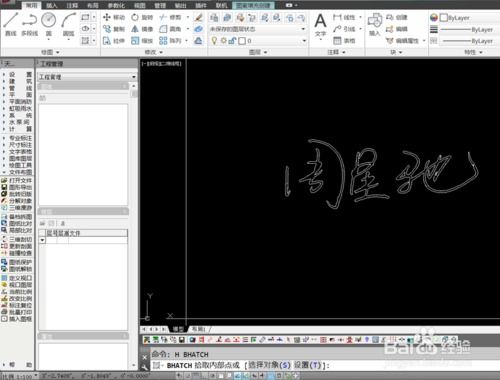500x380 pixels.
Task: Click 分解对象 in the side palette
Action: (17, 201)
